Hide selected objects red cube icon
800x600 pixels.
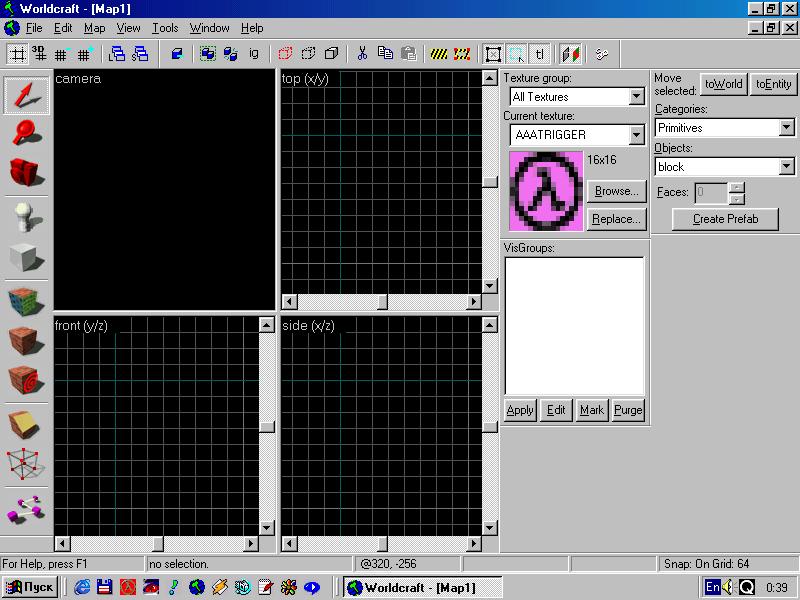(285, 54)
